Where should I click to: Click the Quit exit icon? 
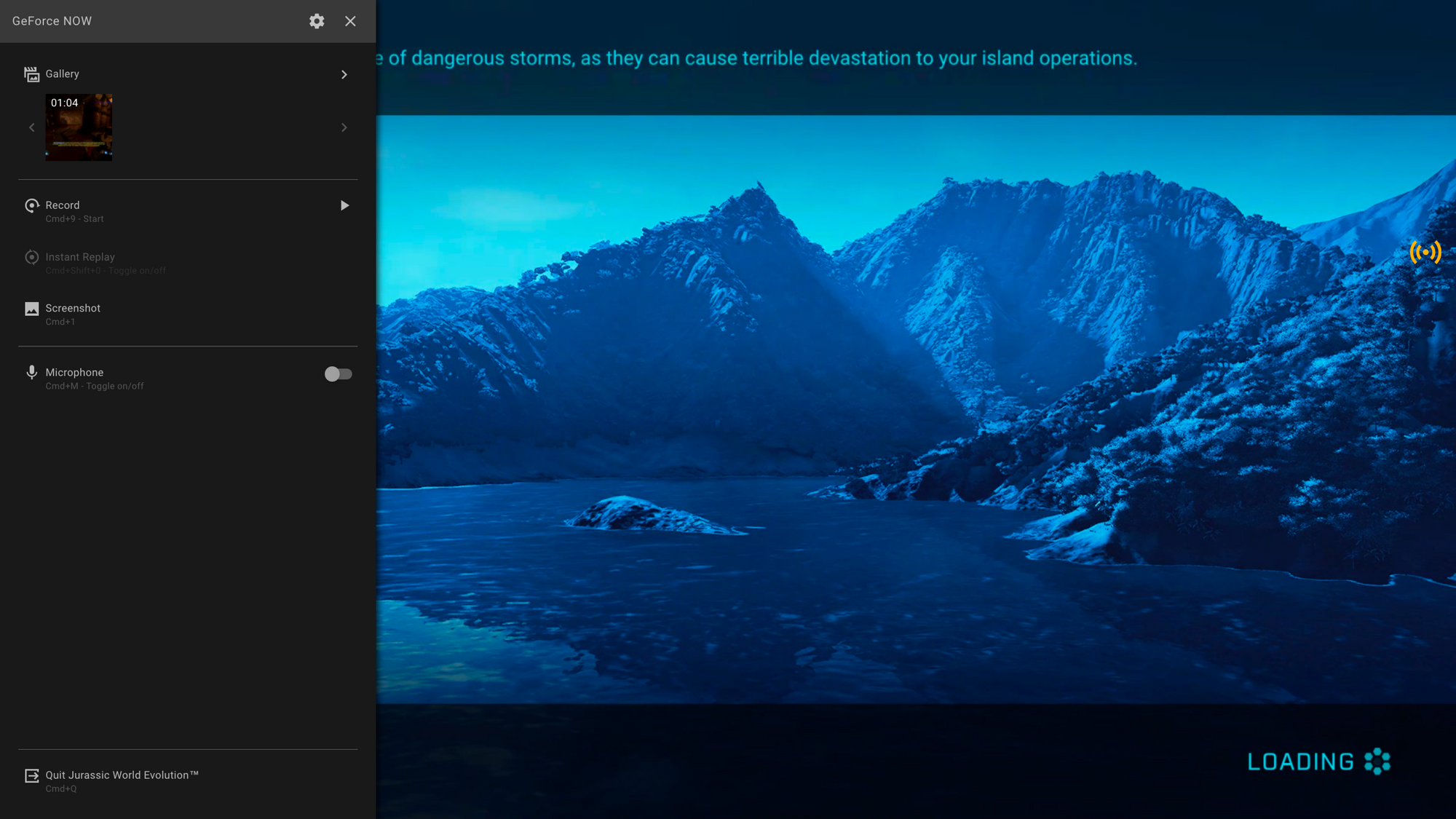coord(31,776)
